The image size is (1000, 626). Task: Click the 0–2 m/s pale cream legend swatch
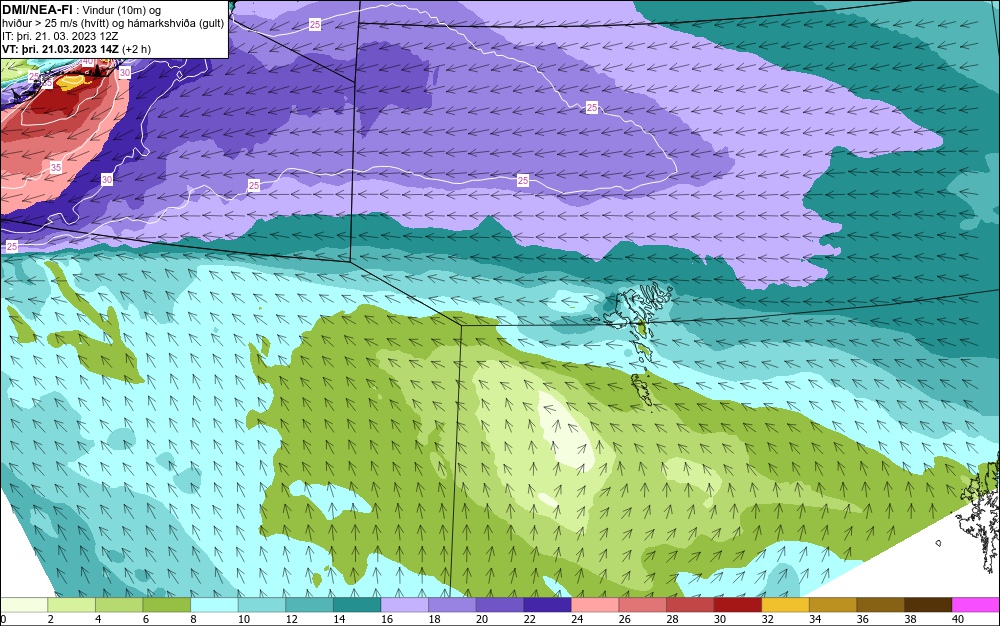[x=24, y=605]
